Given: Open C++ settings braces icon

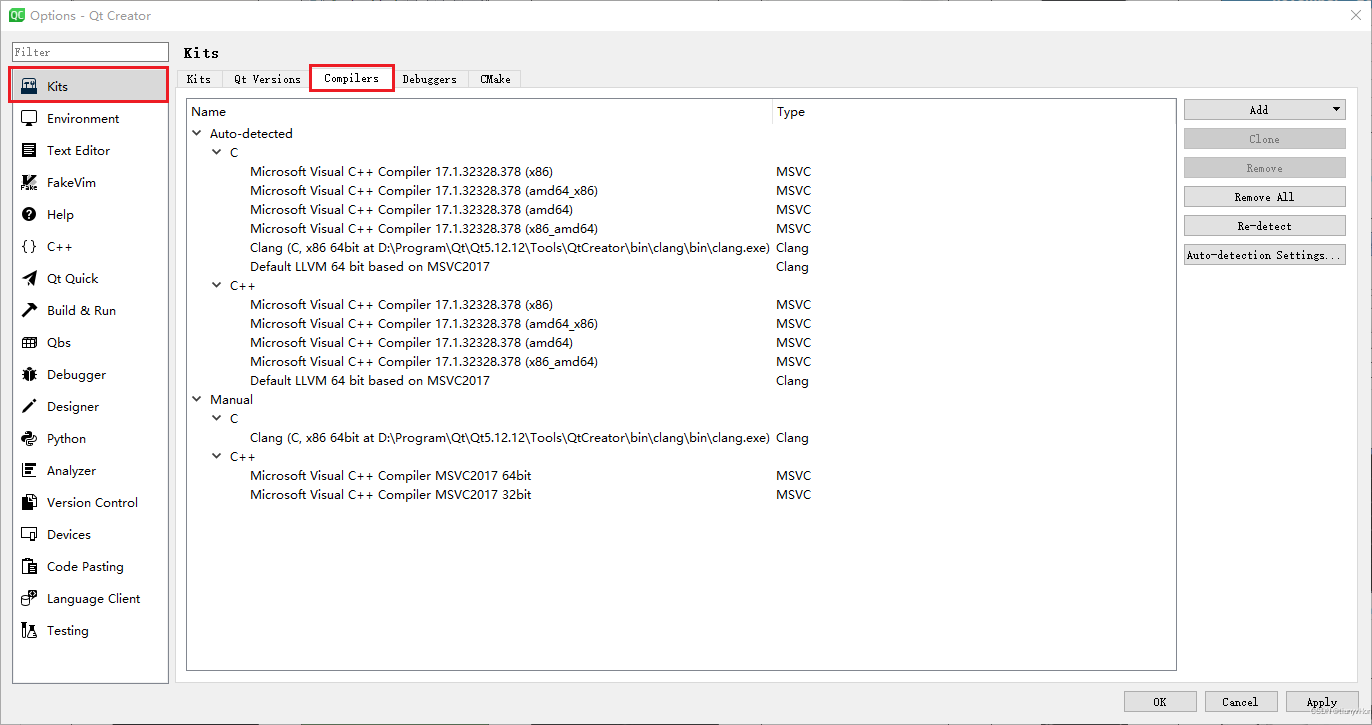Looking at the screenshot, I should click(29, 247).
